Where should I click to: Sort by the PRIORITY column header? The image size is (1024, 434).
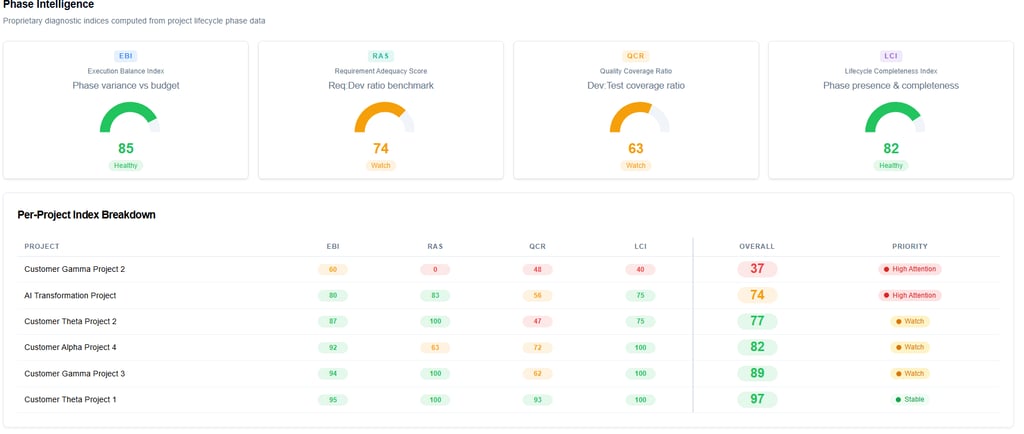(910, 247)
